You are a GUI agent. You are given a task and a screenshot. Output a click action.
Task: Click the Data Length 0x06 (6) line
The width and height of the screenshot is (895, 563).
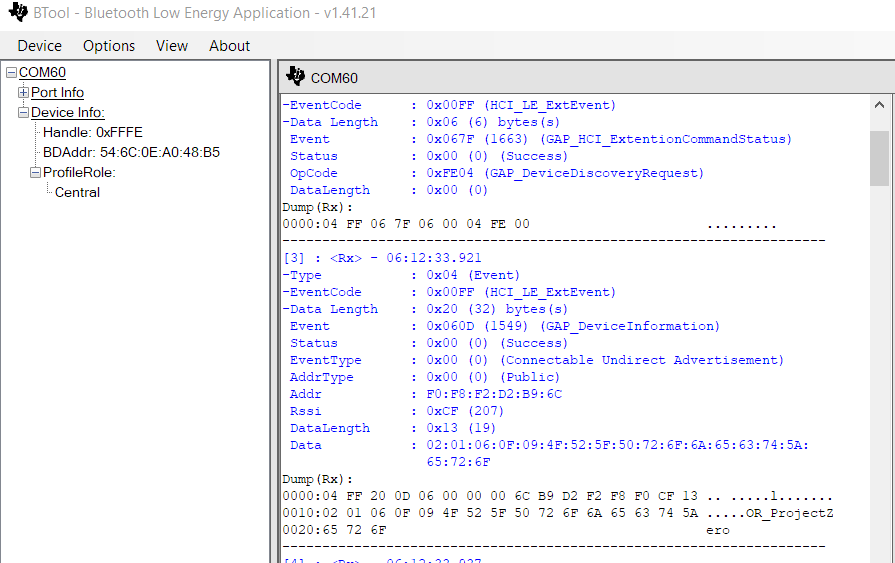(421, 122)
